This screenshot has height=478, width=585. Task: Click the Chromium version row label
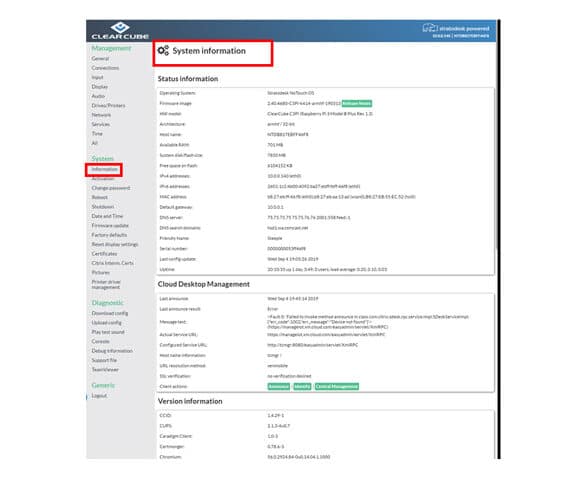point(171,457)
